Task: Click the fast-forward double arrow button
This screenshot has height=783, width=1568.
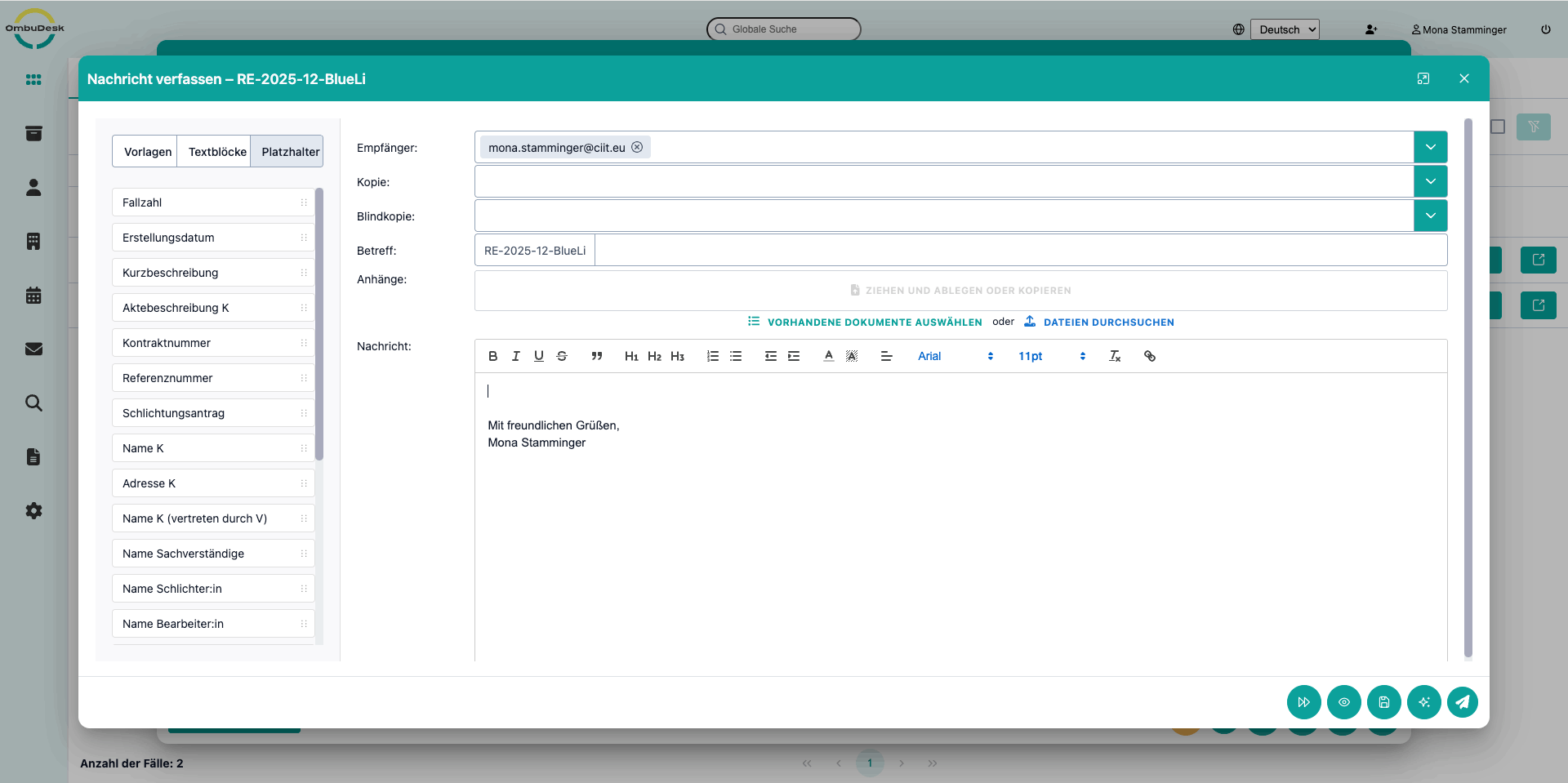Action: point(1303,702)
